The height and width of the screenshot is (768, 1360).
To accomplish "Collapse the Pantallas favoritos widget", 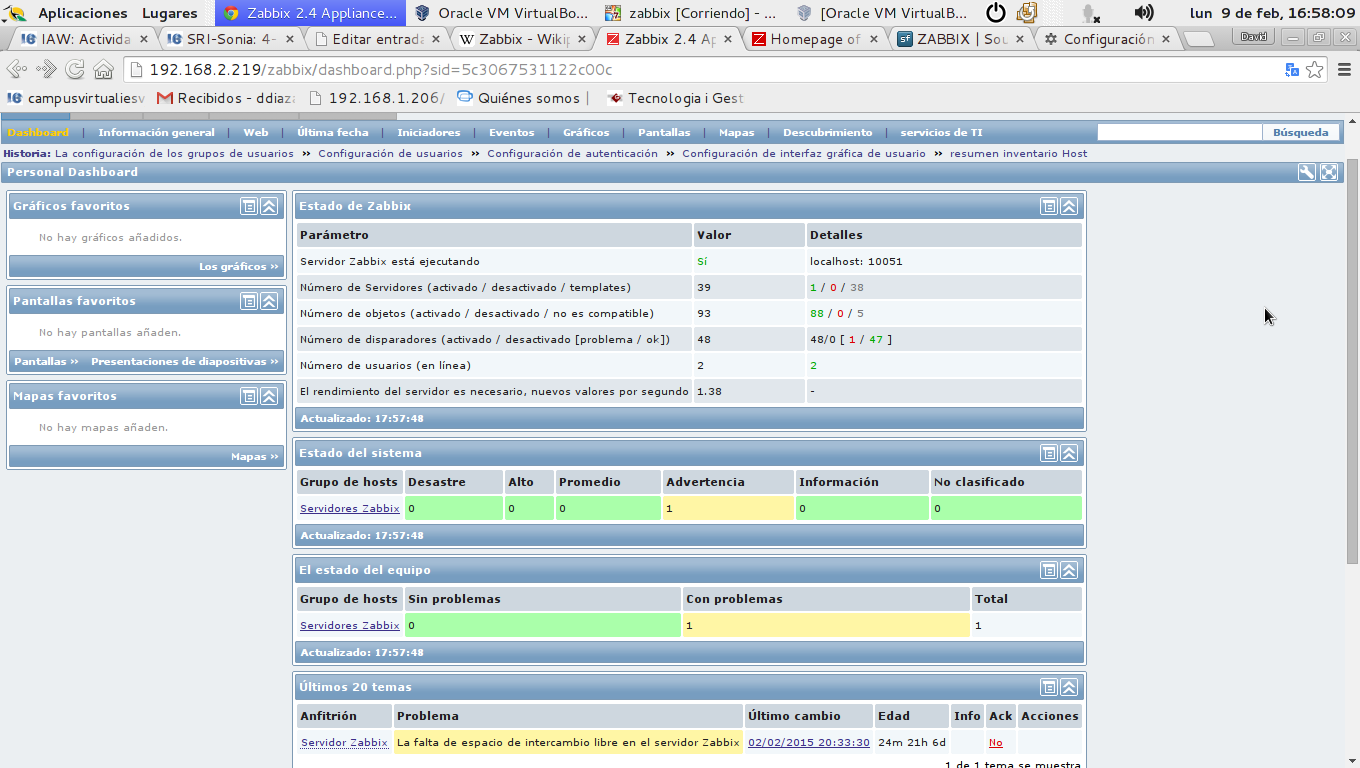I will click(x=269, y=301).
